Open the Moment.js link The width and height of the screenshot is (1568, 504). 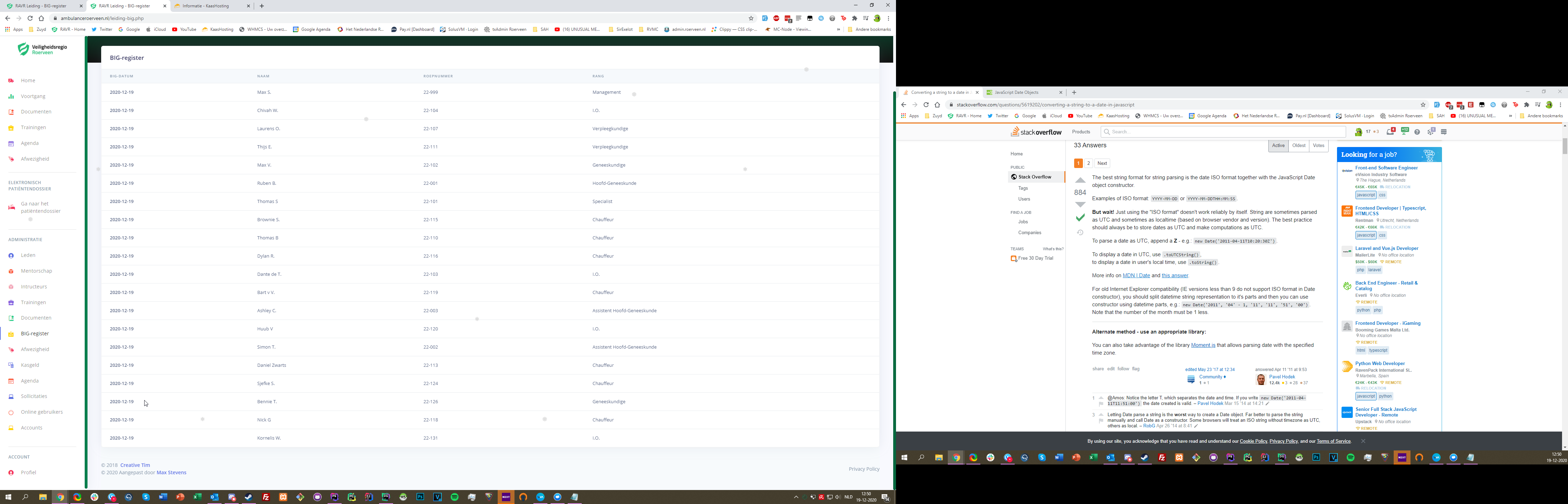(x=1203, y=345)
